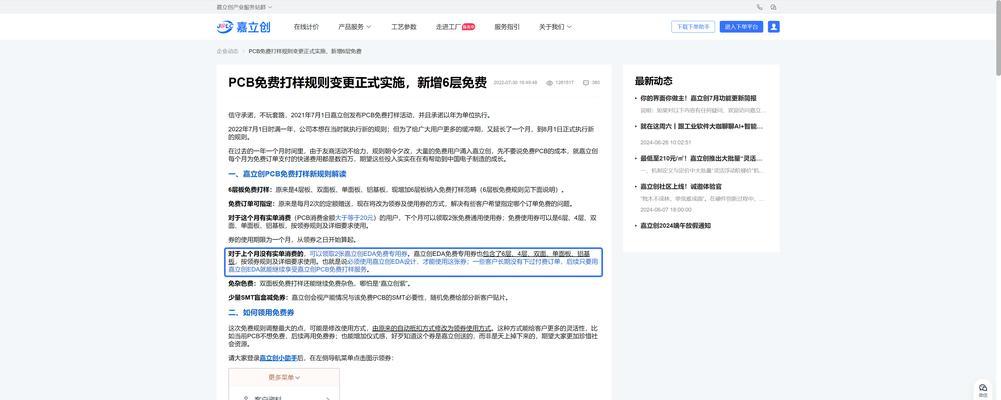Click the 下载下单助手 button

pos(693,27)
